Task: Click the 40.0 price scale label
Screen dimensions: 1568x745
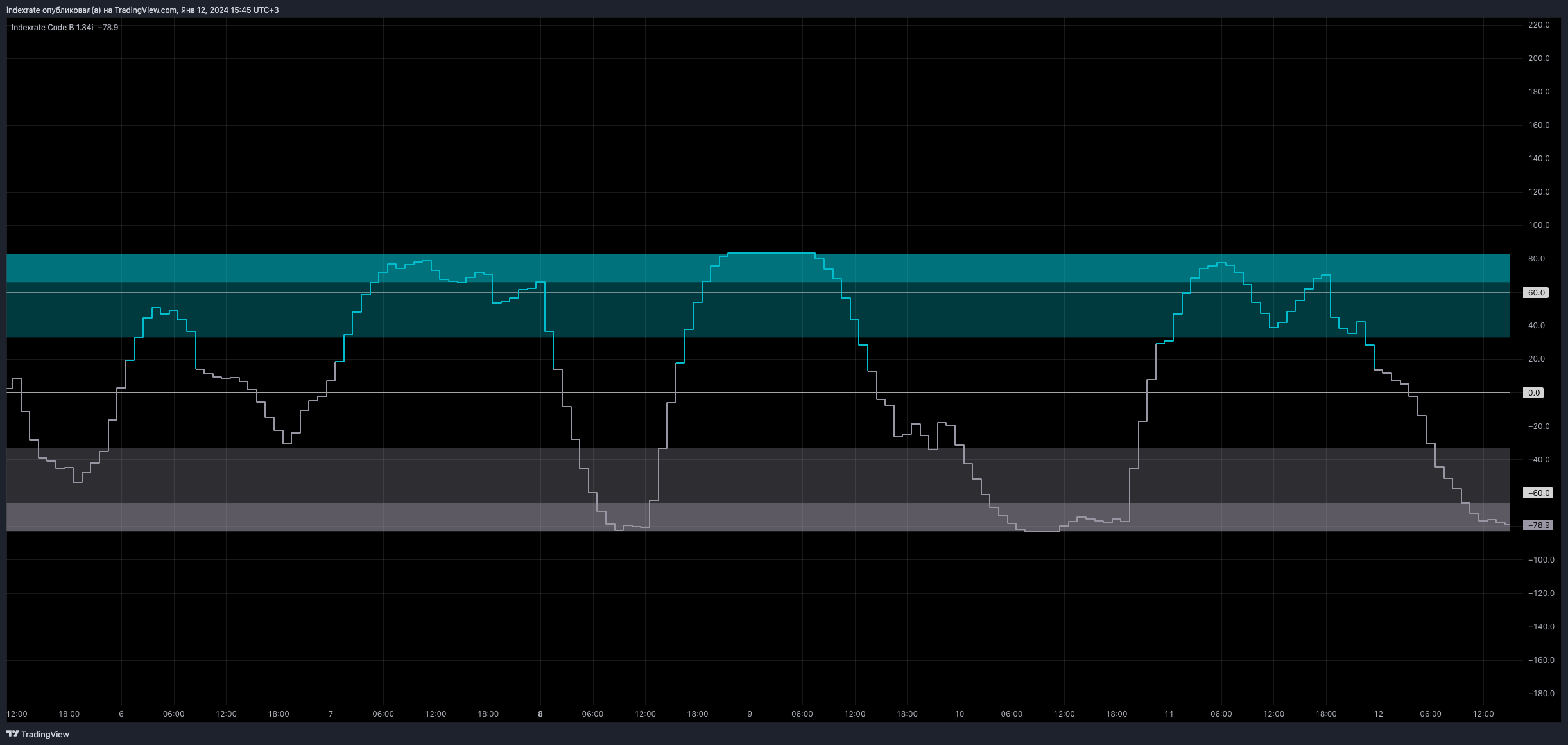Action: [1537, 326]
